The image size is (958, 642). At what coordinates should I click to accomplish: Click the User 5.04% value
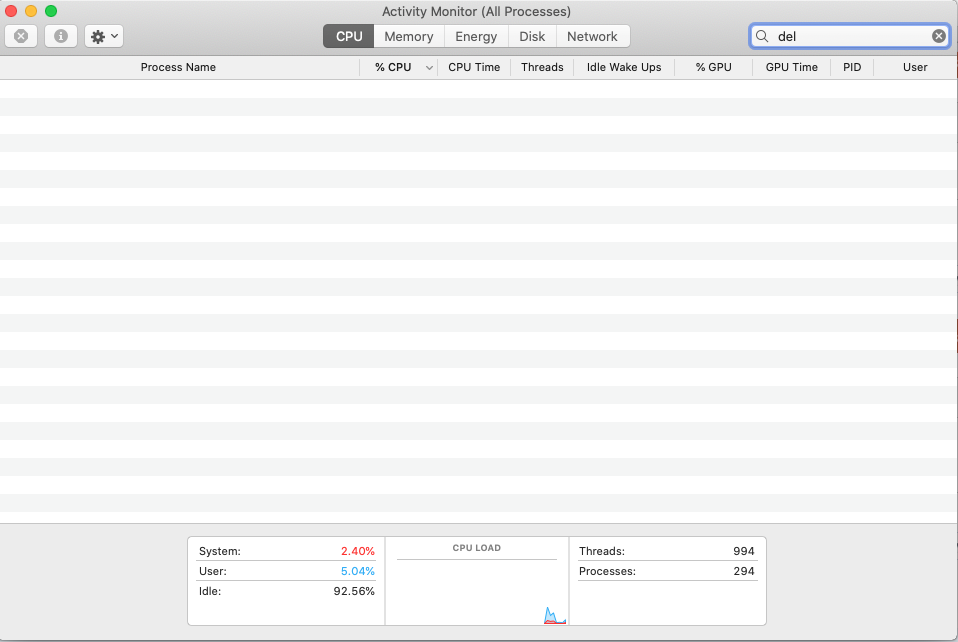coord(357,571)
